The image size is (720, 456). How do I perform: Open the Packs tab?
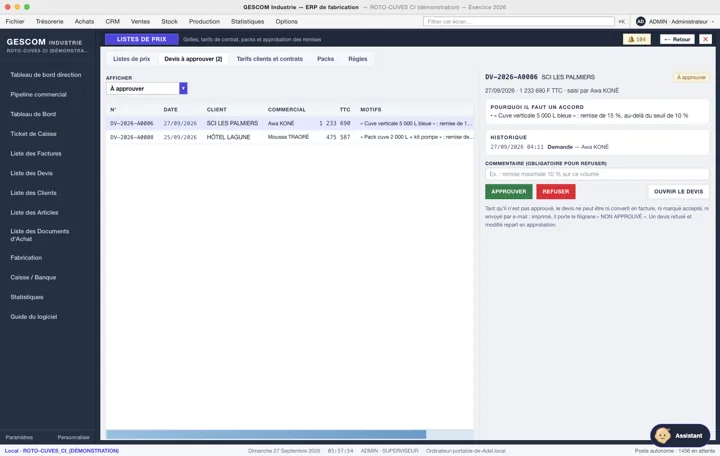(326, 59)
